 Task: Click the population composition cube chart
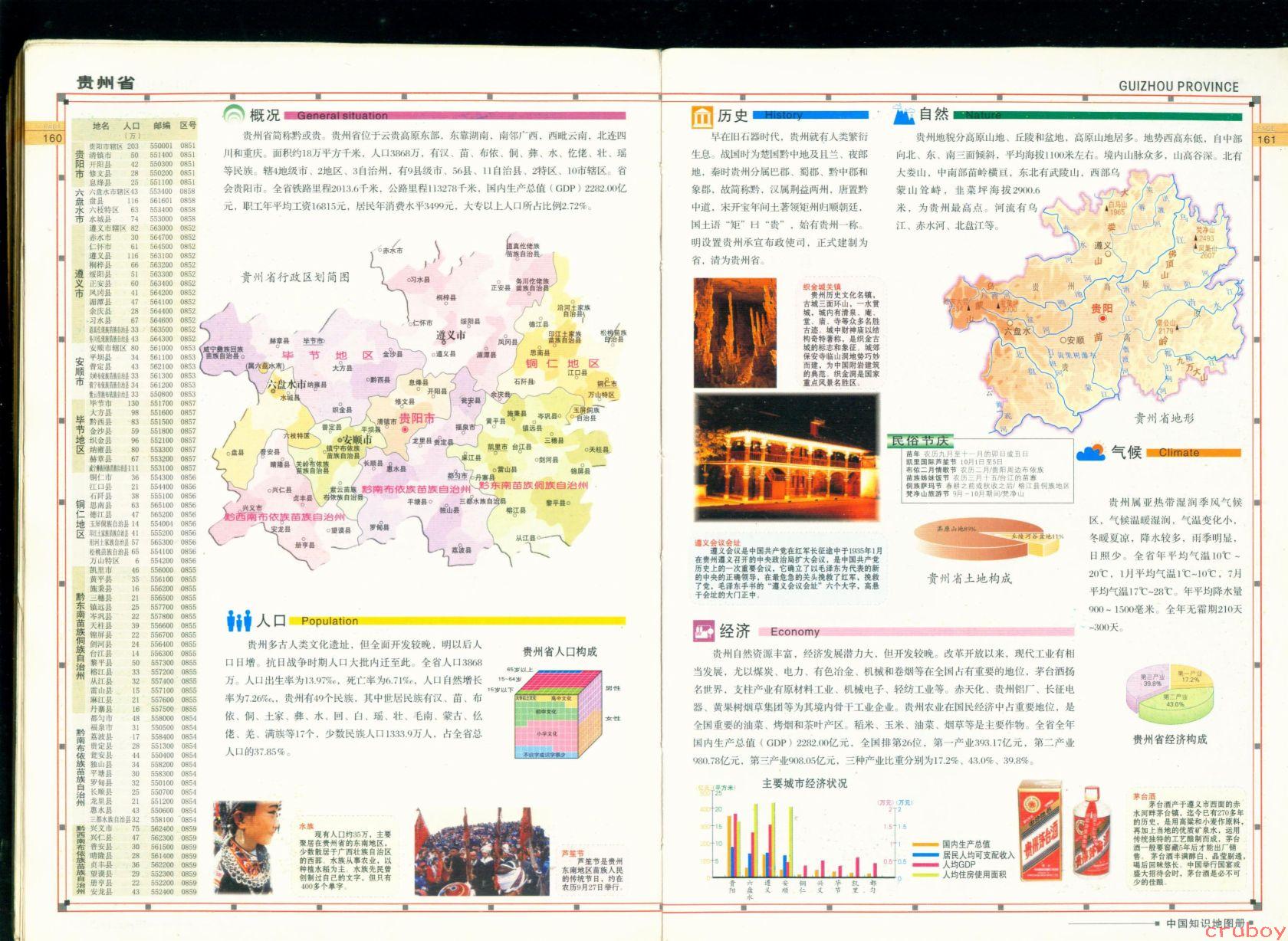click(559, 713)
